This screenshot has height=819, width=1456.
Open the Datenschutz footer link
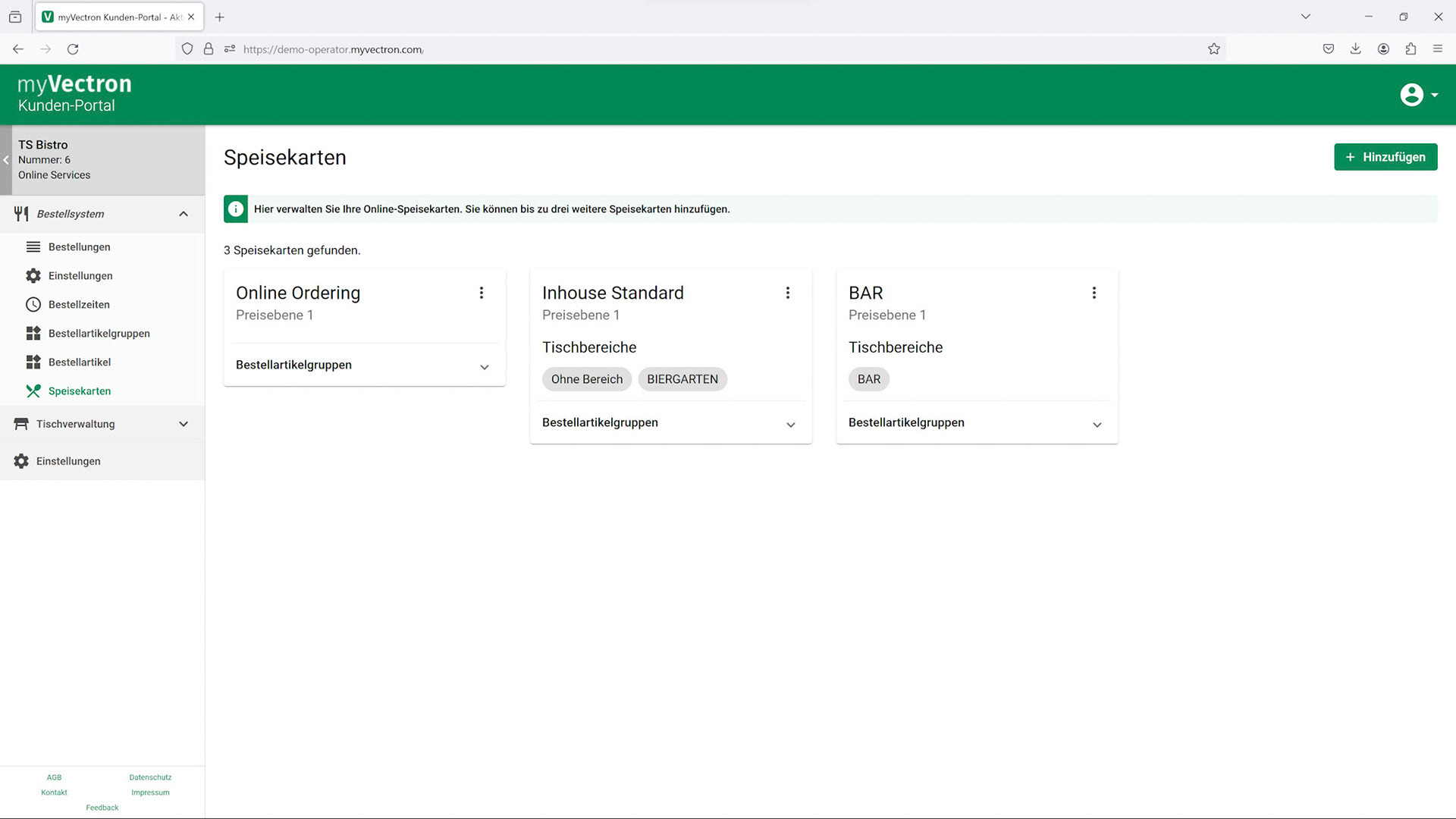(150, 777)
